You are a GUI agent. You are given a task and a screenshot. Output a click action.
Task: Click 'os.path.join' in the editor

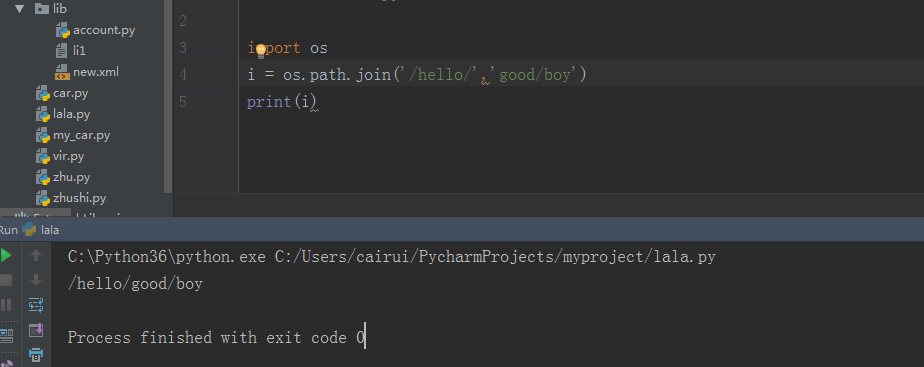pos(337,75)
